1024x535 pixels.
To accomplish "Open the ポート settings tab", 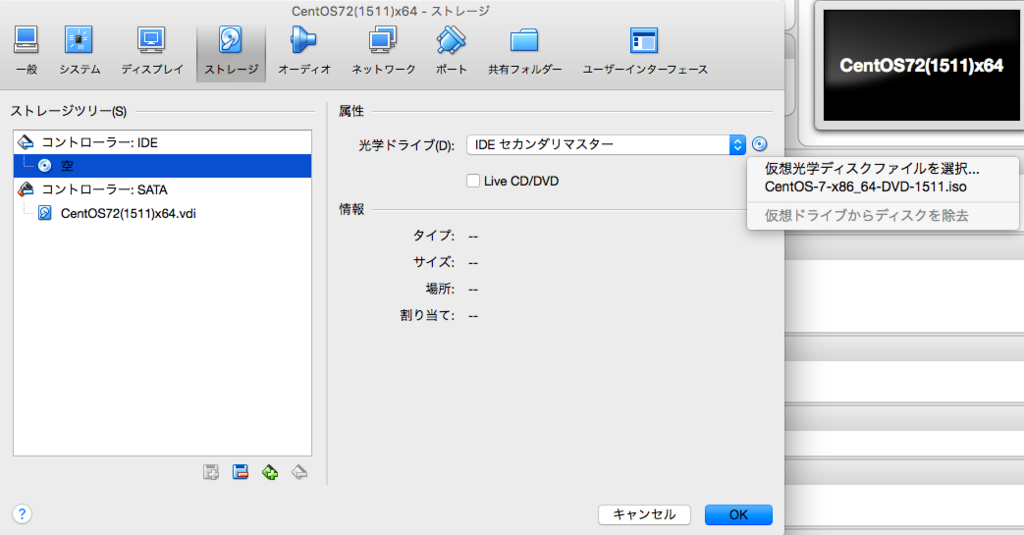I will (x=451, y=51).
